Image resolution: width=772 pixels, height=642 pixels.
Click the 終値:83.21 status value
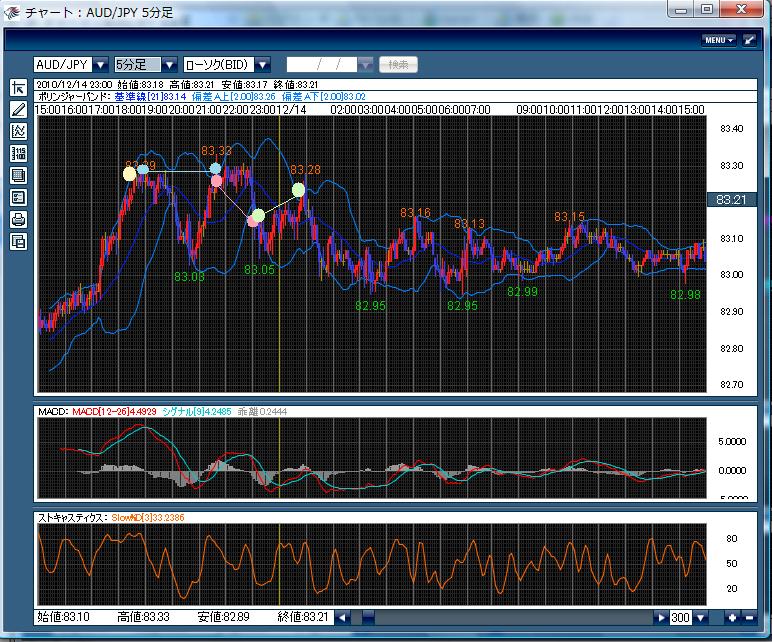click(x=303, y=617)
